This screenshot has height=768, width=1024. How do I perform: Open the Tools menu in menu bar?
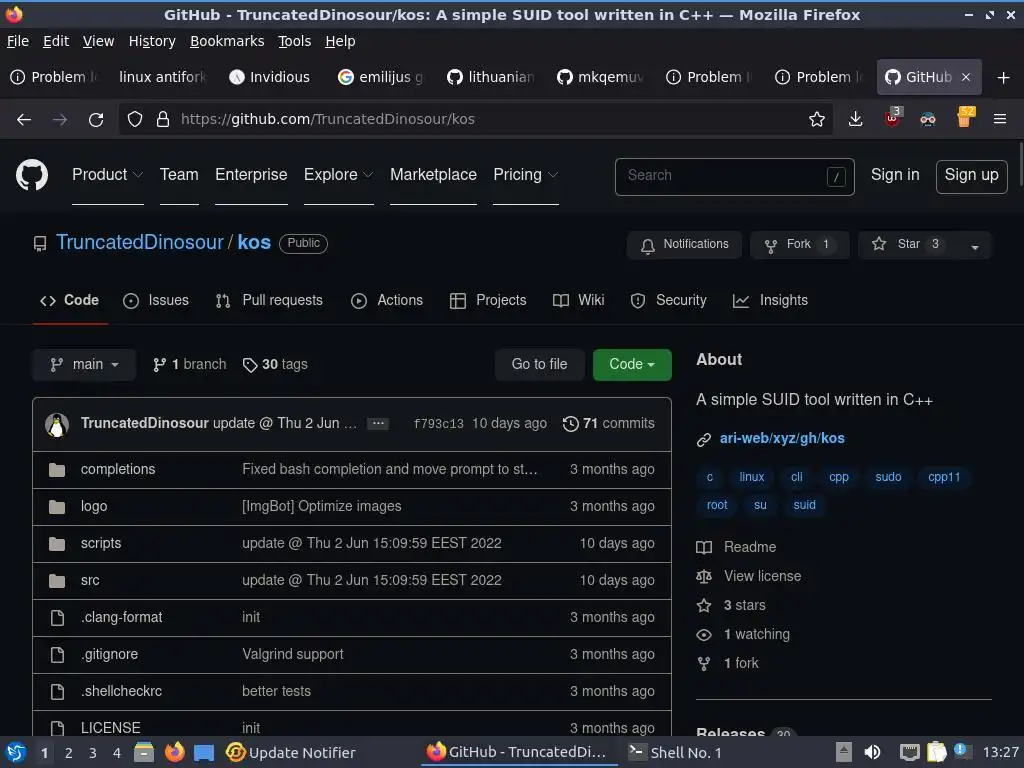pos(295,41)
